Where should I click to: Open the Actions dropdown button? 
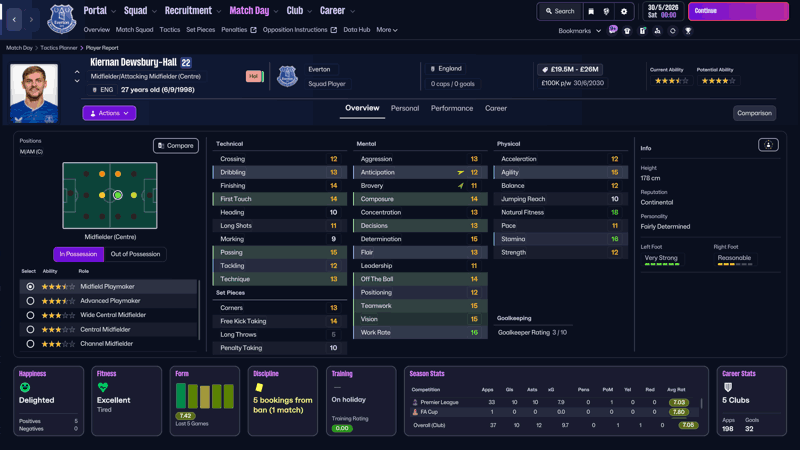[109, 113]
